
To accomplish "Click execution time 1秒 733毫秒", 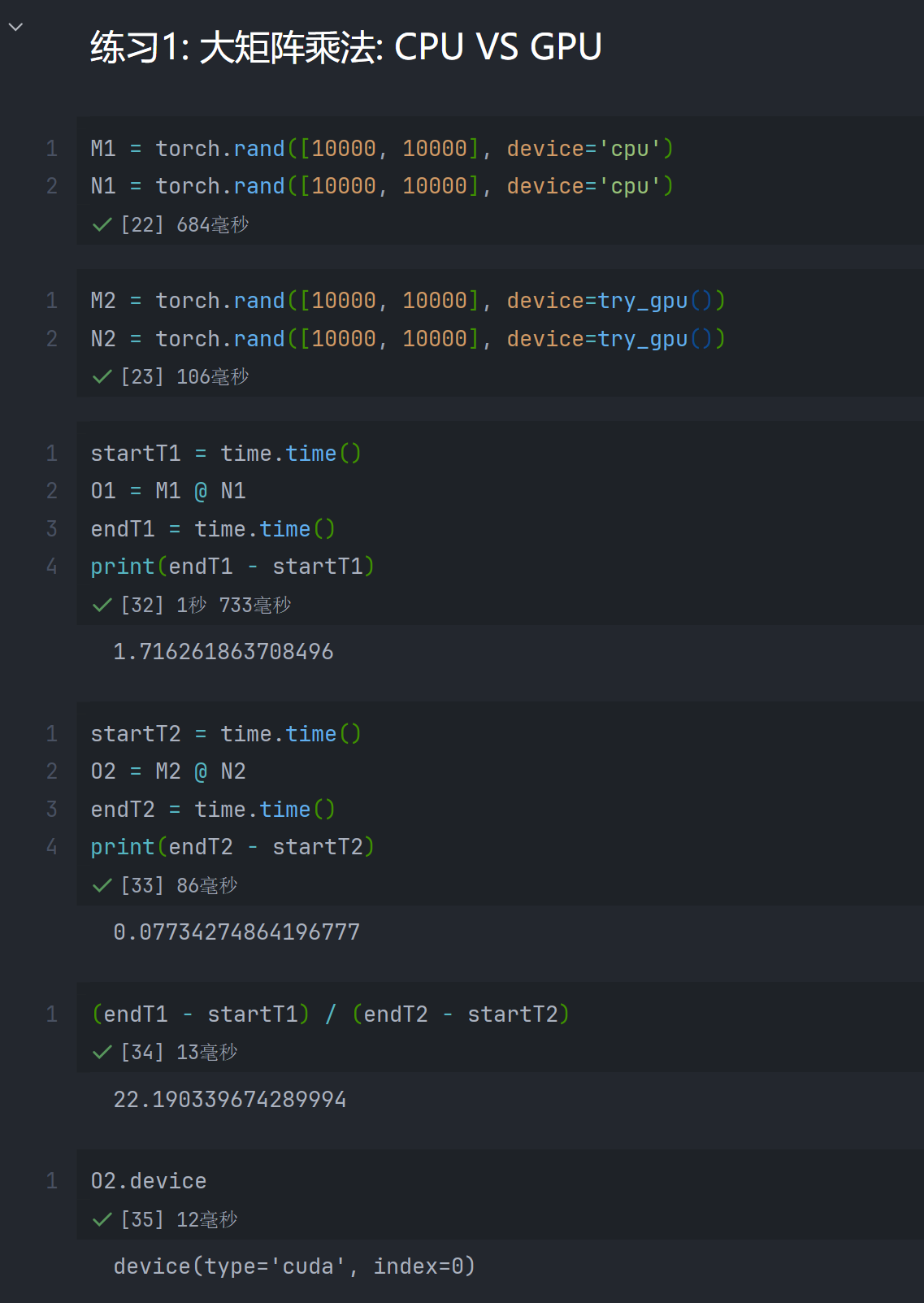I will point(234,606).
